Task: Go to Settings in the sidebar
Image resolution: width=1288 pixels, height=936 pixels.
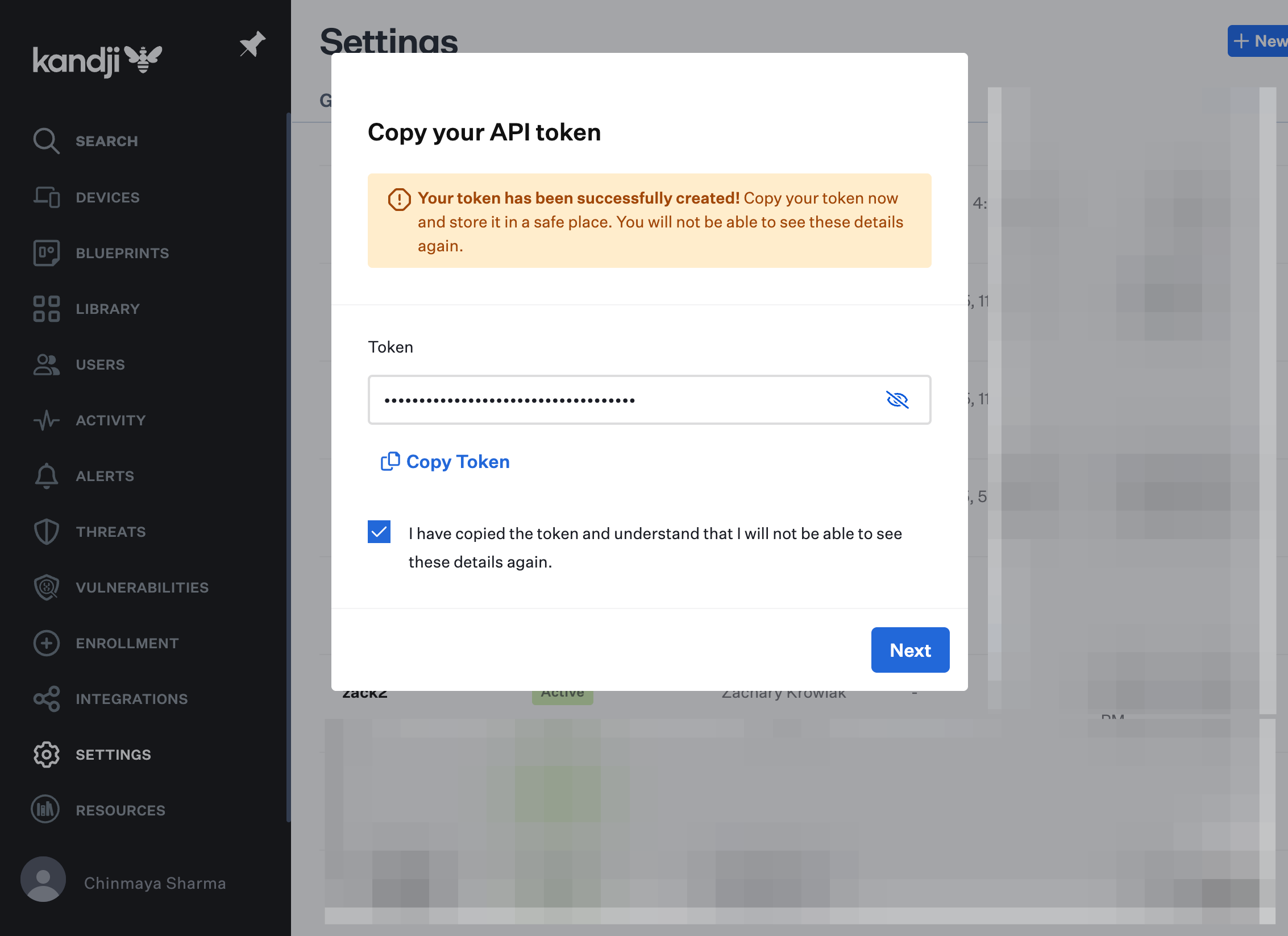Action: pos(113,755)
